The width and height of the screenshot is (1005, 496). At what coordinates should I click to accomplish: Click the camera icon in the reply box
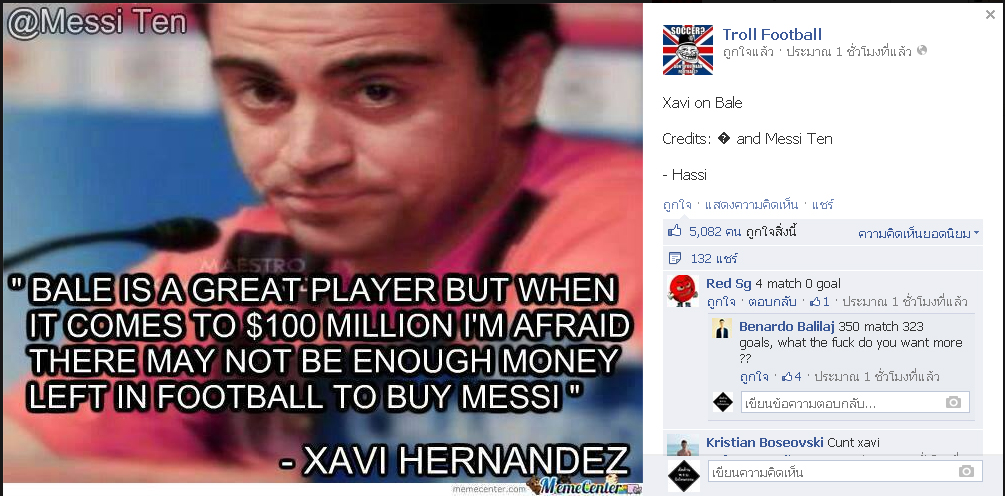pyautogui.click(x=953, y=402)
